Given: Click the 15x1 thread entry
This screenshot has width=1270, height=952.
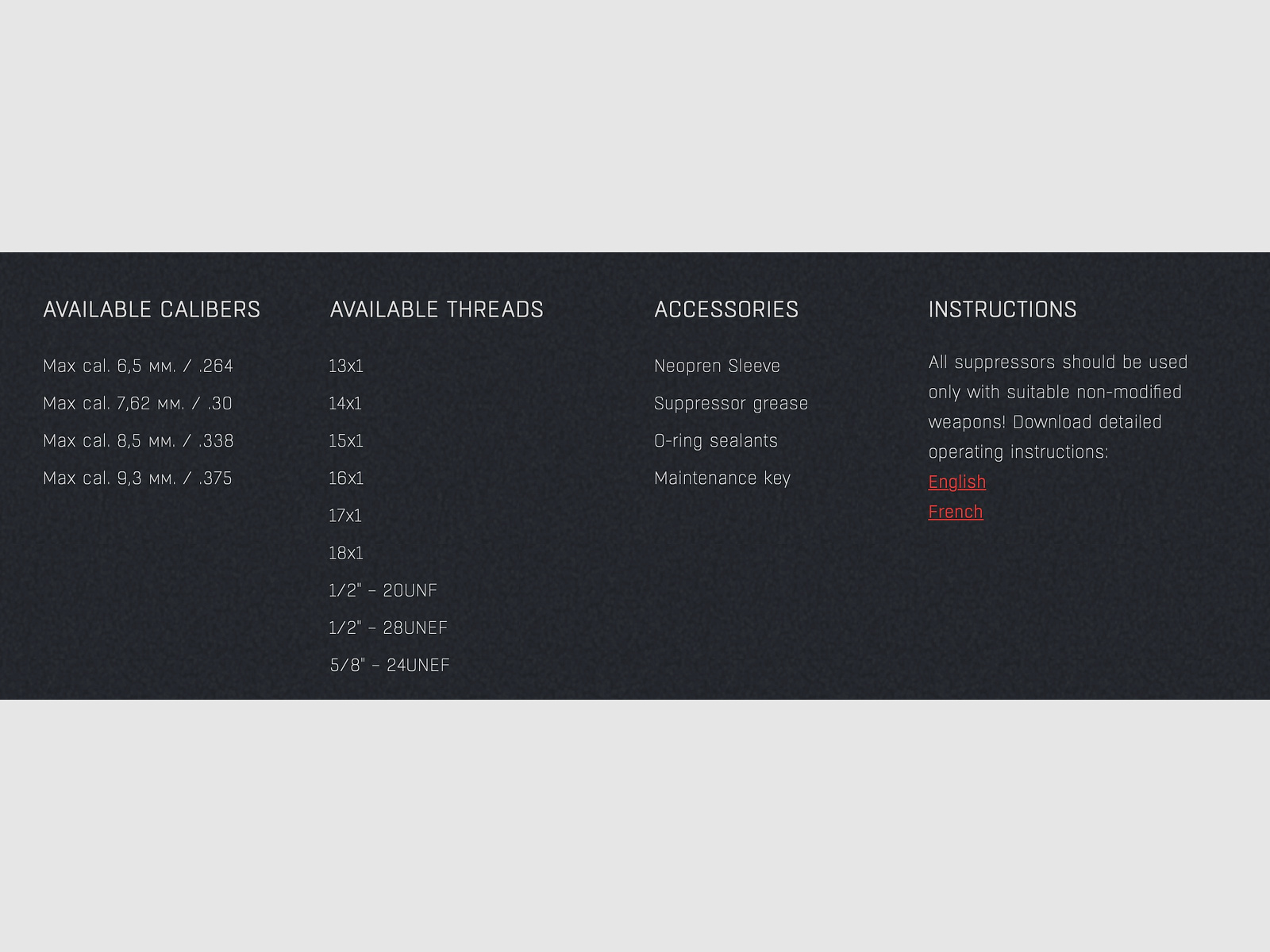Looking at the screenshot, I should pos(346,441).
